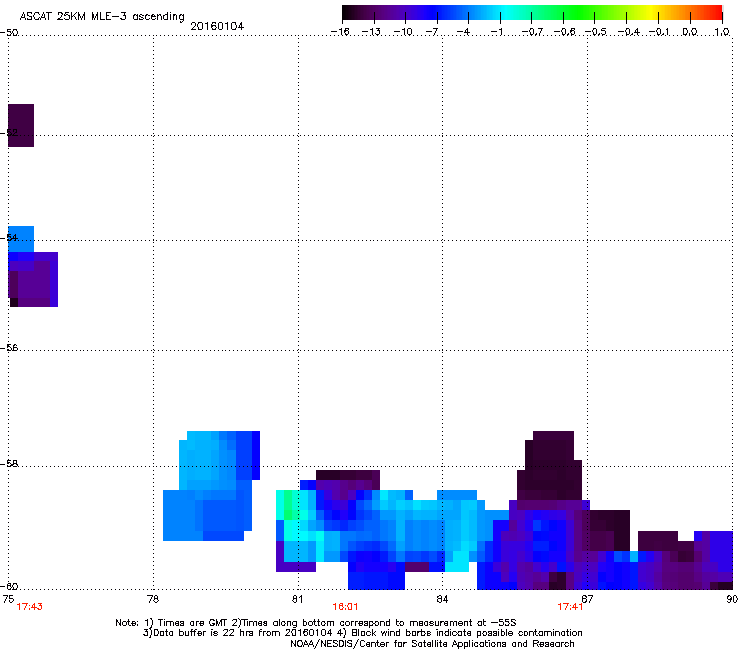Click the colorbar label -16
740x650 pixels.
pos(340,32)
